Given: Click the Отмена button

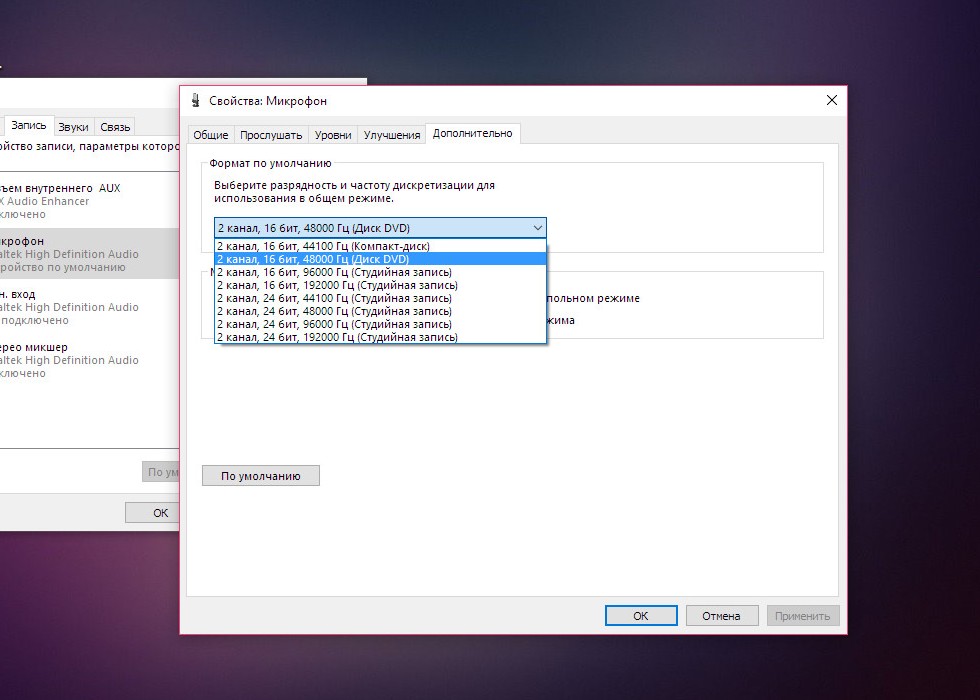Looking at the screenshot, I should point(720,616).
